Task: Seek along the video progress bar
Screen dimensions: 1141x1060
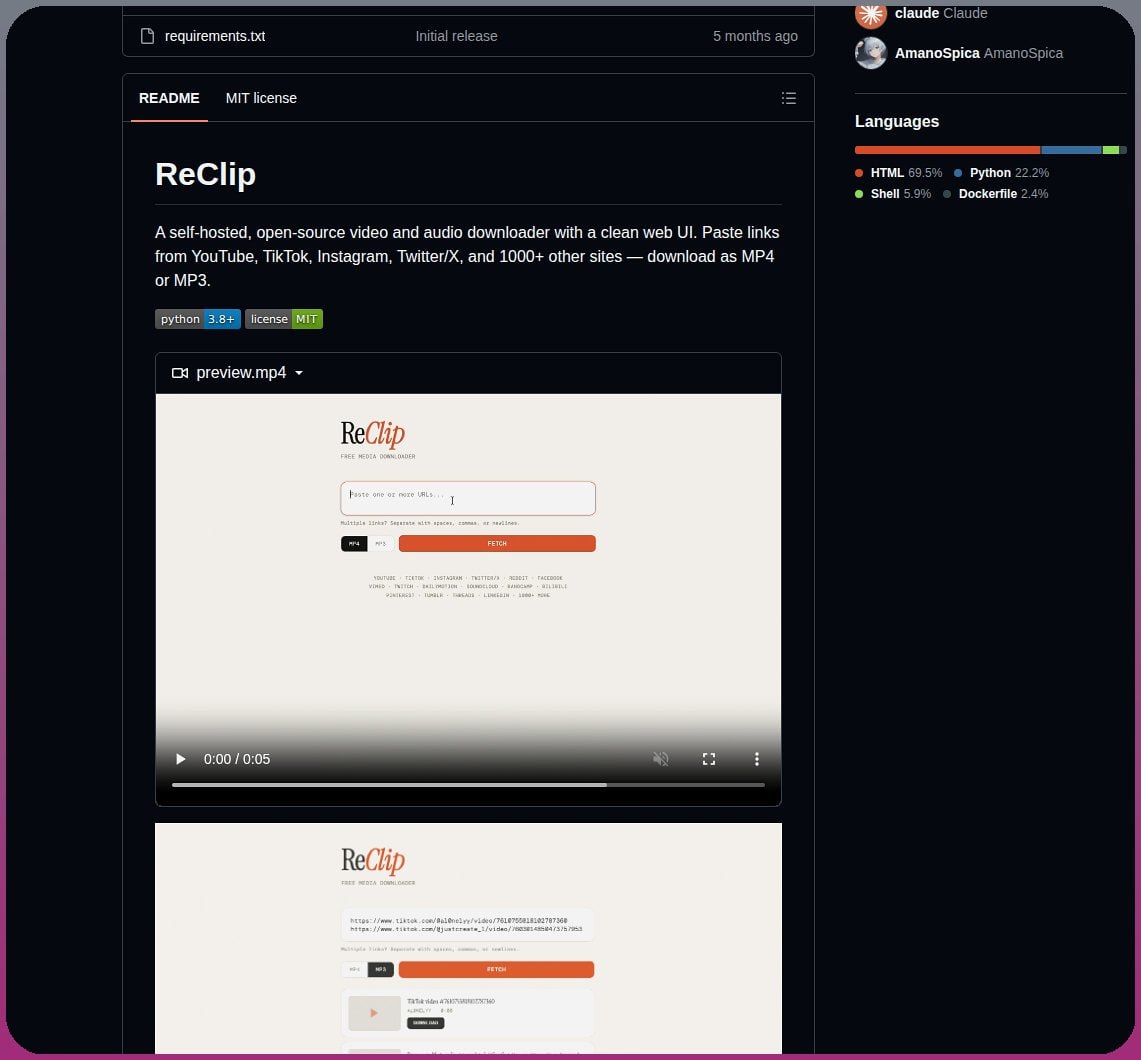Action: pyautogui.click(x=468, y=785)
